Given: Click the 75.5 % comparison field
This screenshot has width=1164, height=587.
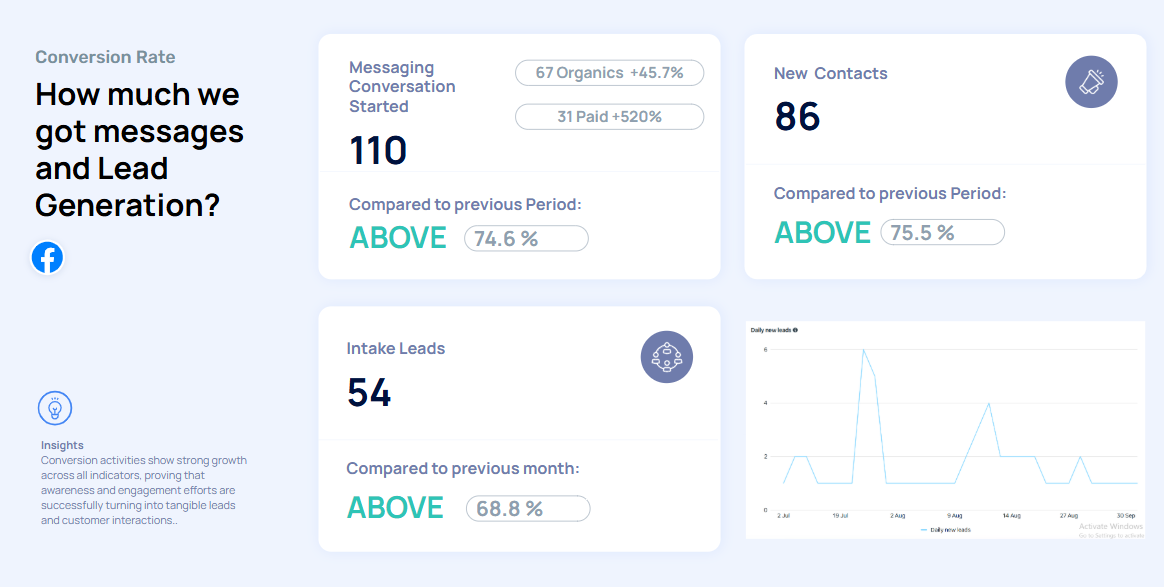Looking at the screenshot, I should 942,233.
